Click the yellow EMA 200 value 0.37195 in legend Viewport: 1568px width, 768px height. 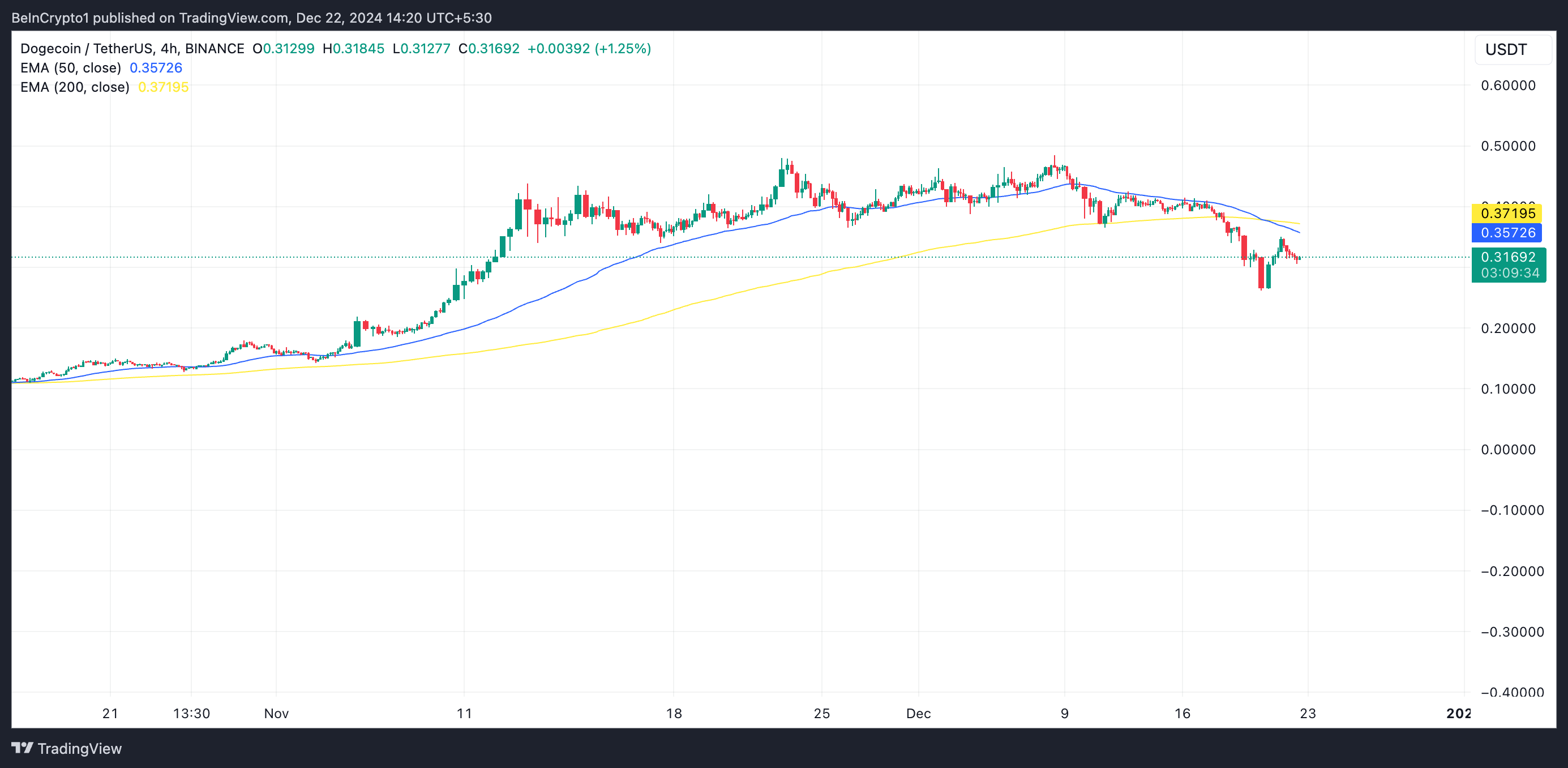point(163,87)
